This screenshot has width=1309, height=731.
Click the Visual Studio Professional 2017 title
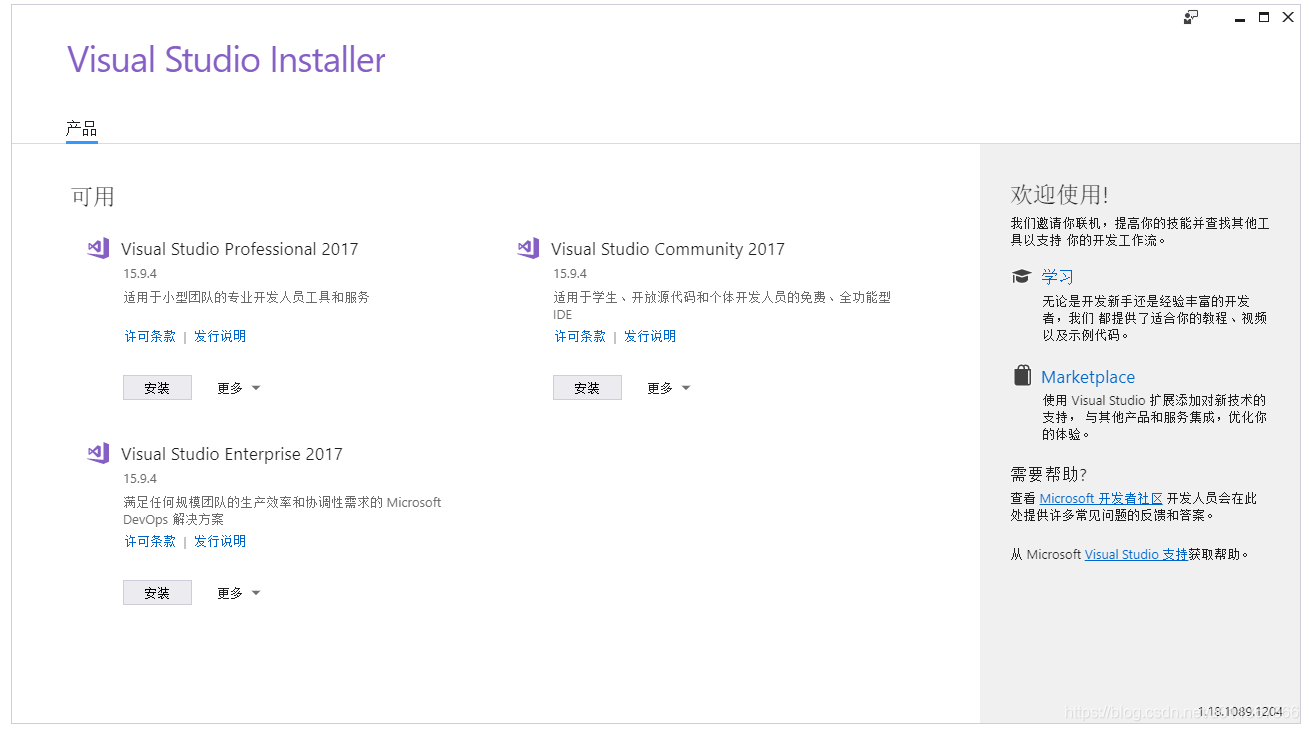(x=240, y=249)
